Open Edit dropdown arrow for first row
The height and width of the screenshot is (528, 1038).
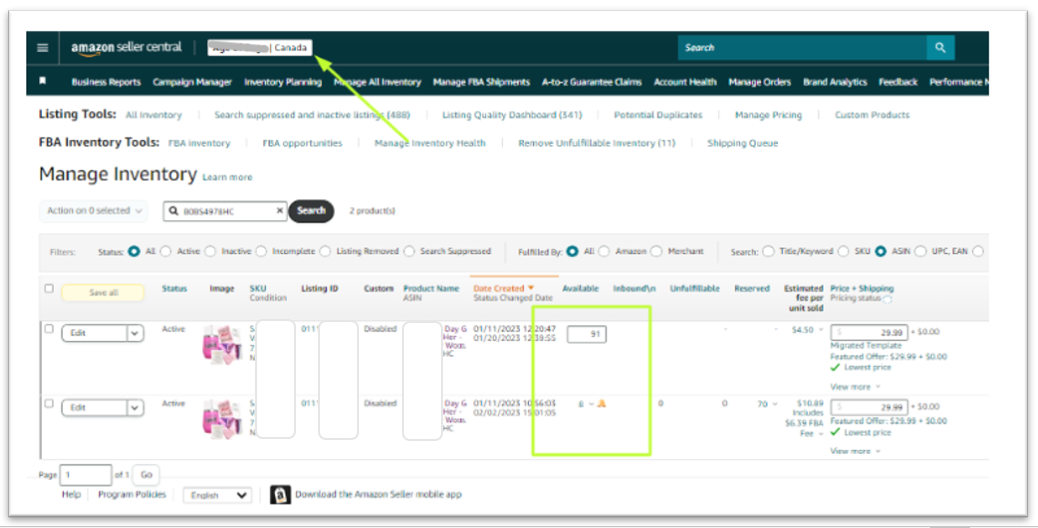pyautogui.click(x=135, y=333)
